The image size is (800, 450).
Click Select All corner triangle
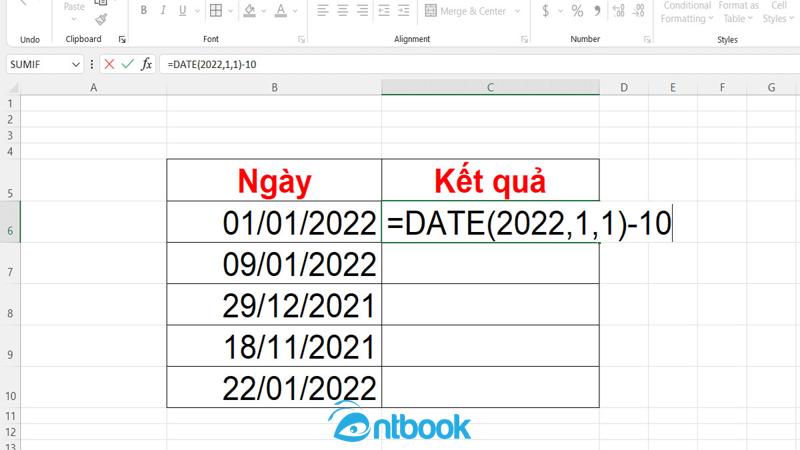[12, 88]
